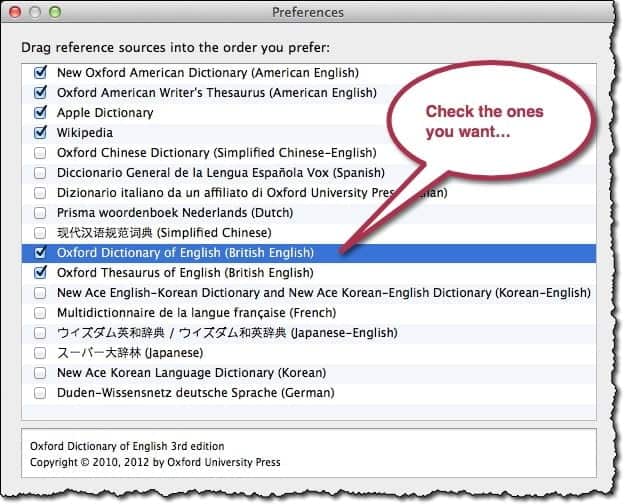Select New Ace English-Korean Dictionary row text
Screen dimensions: 624x504
[x=324, y=293]
